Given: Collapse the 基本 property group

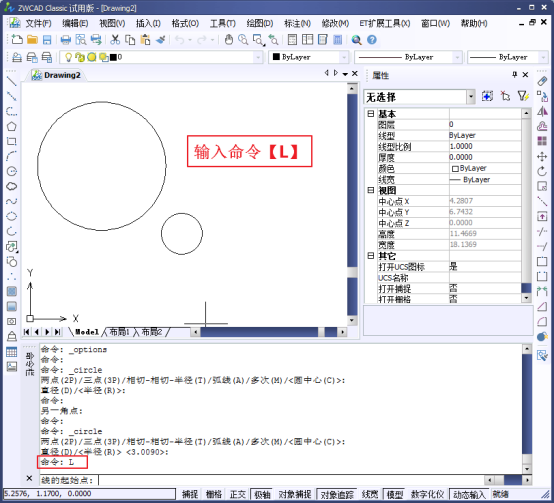Looking at the screenshot, I should [x=371, y=114].
